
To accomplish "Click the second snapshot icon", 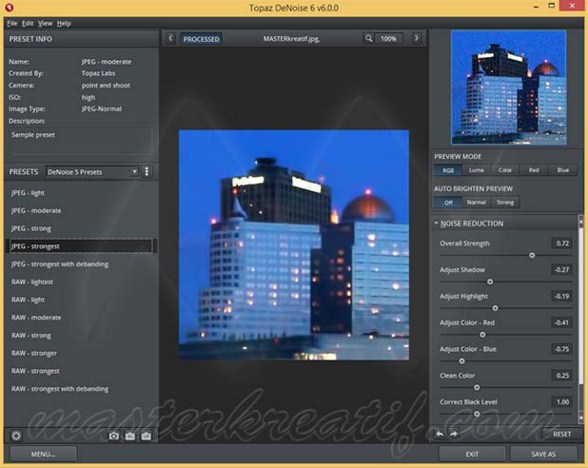I will click(130, 436).
